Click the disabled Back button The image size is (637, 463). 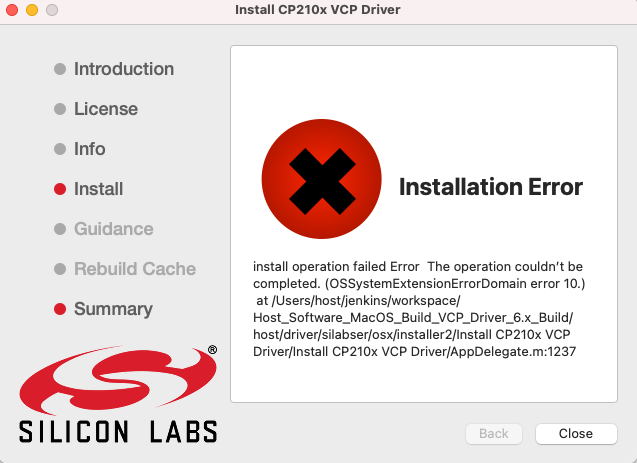pos(494,434)
